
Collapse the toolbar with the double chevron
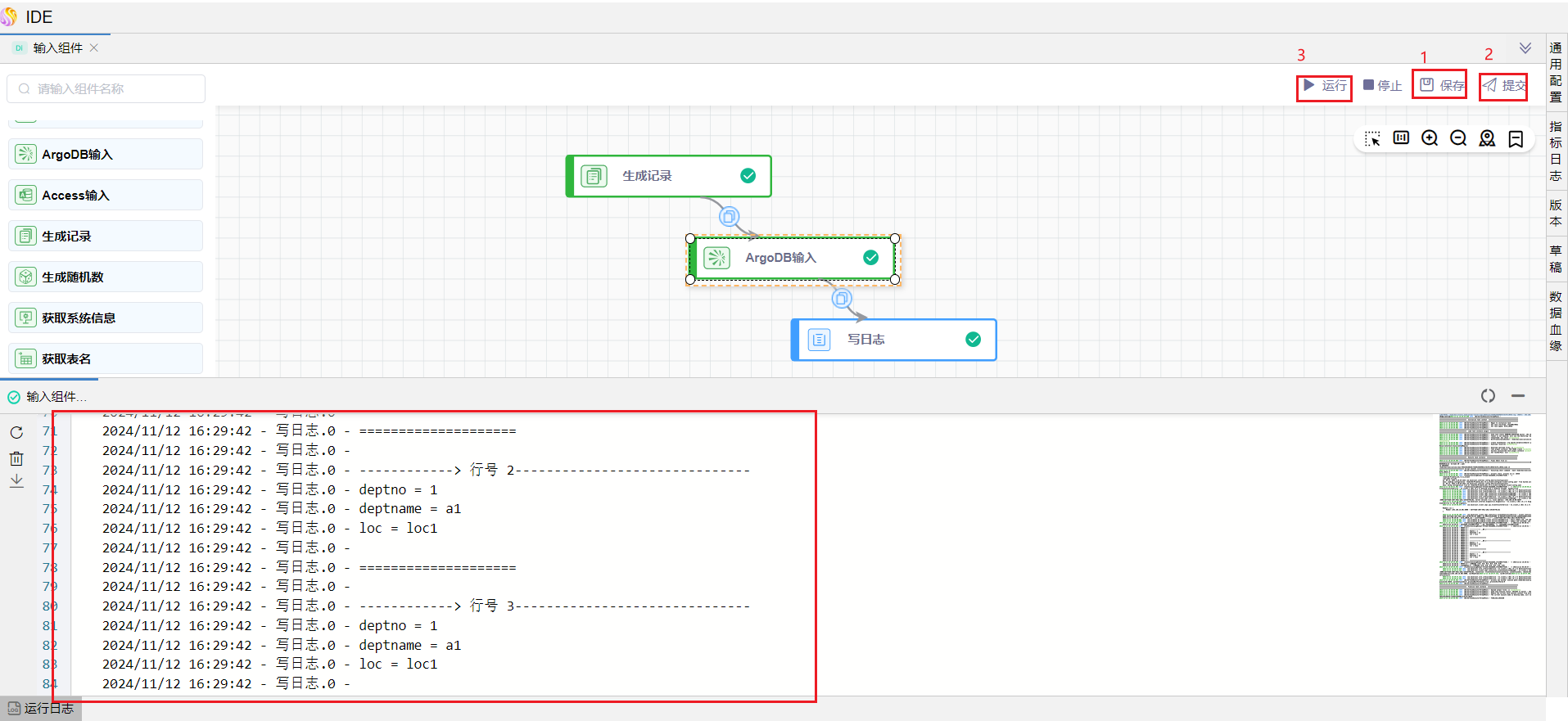[1525, 48]
